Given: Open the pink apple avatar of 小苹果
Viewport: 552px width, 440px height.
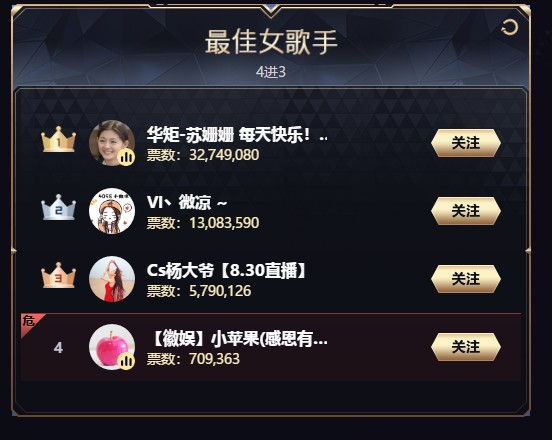Looking at the screenshot, I should click(x=112, y=347).
